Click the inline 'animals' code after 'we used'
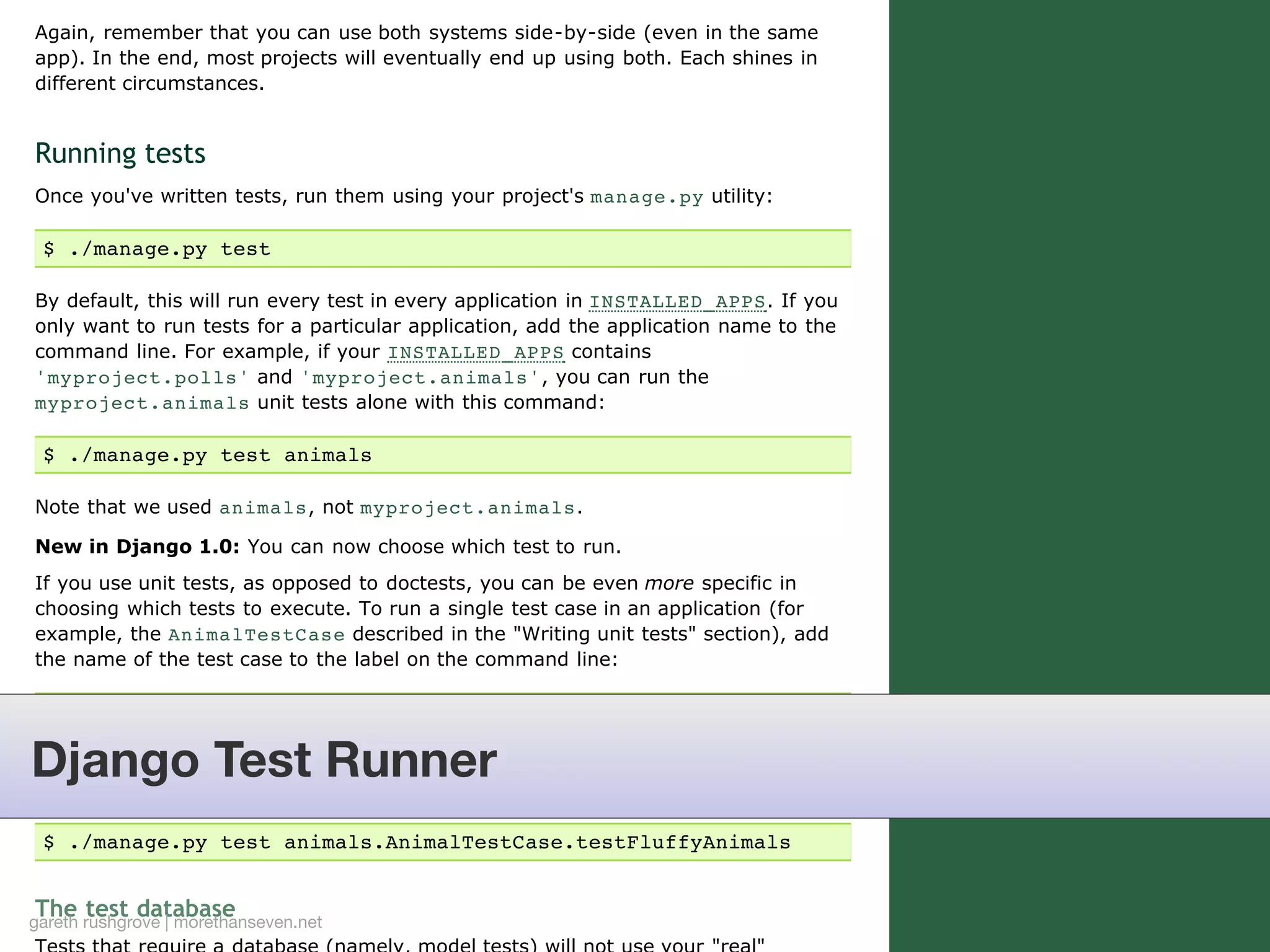 (x=263, y=508)
